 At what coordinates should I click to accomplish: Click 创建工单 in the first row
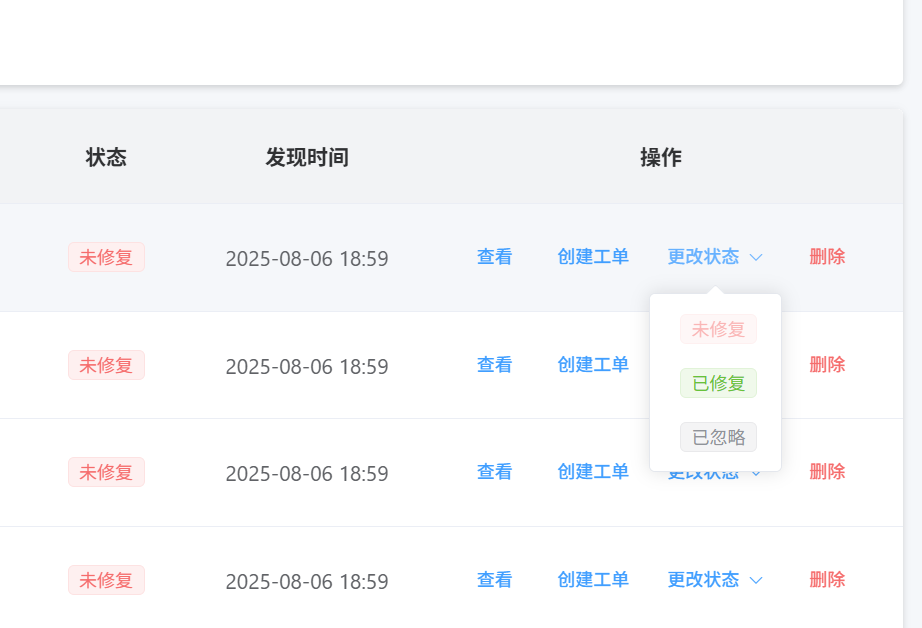point(593,257)
